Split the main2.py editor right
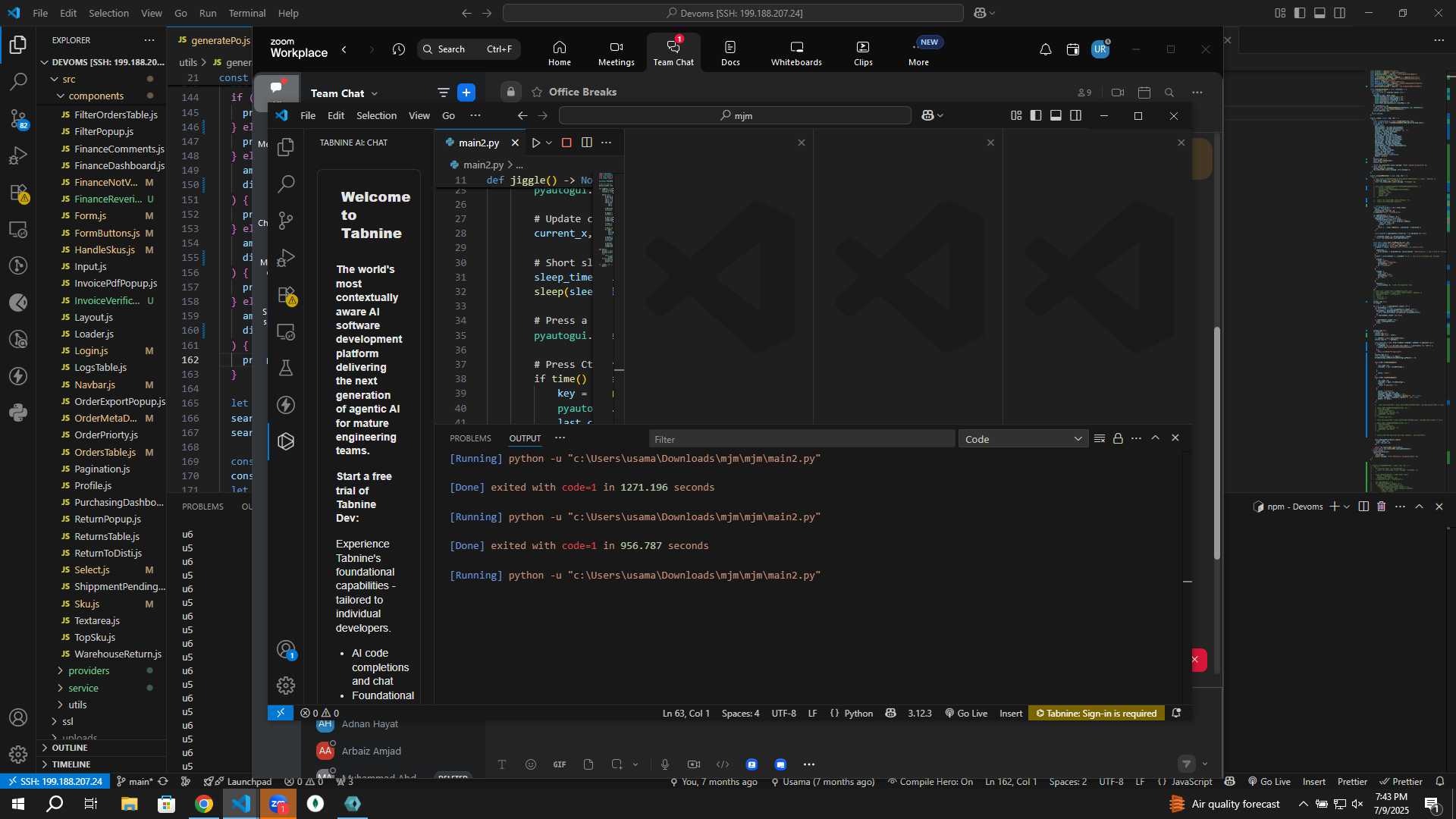This screenshot has height=819, width=1456. (x=586, y=143)
